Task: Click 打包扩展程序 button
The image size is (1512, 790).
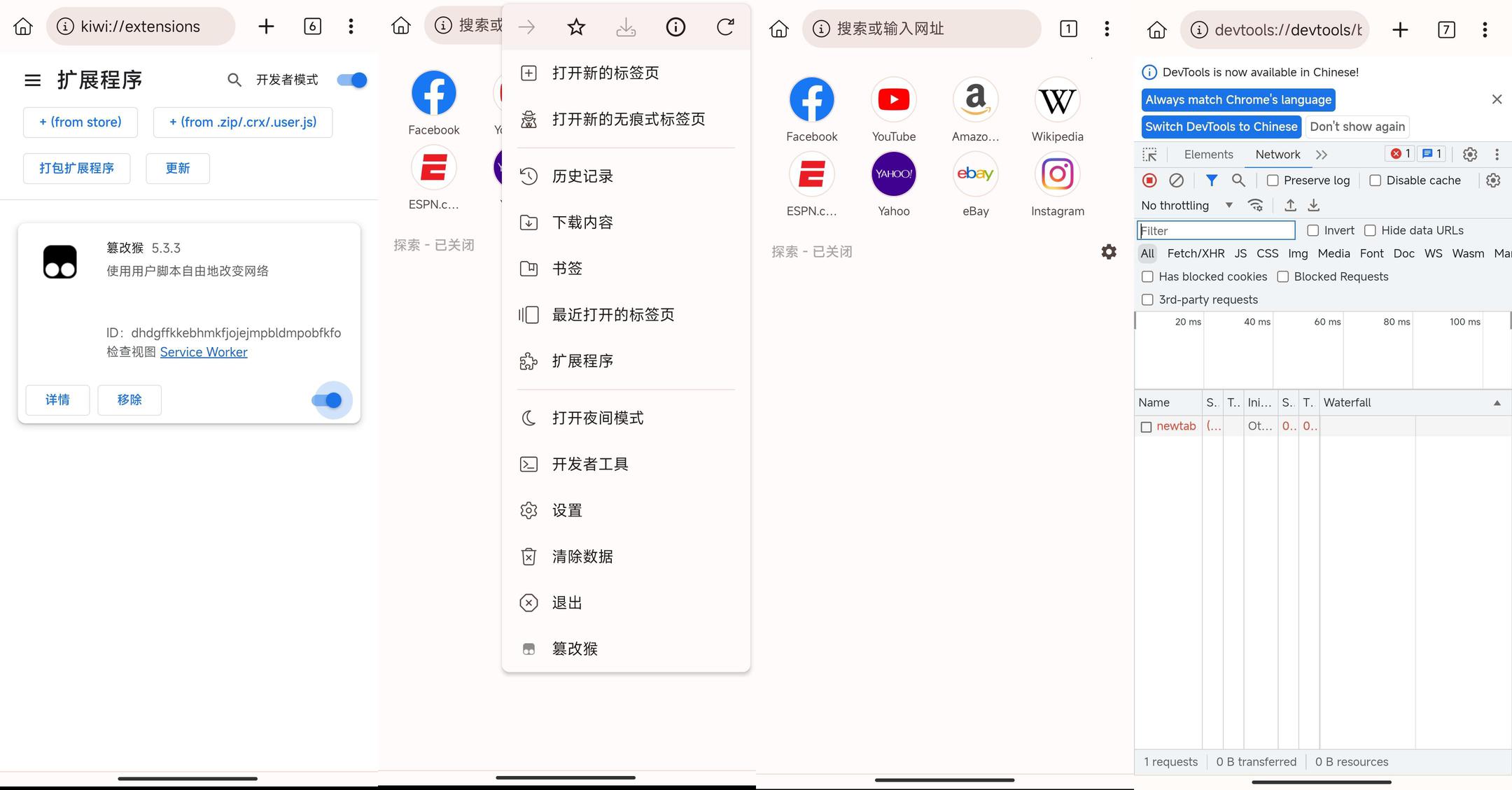Action: click(77, 169)
